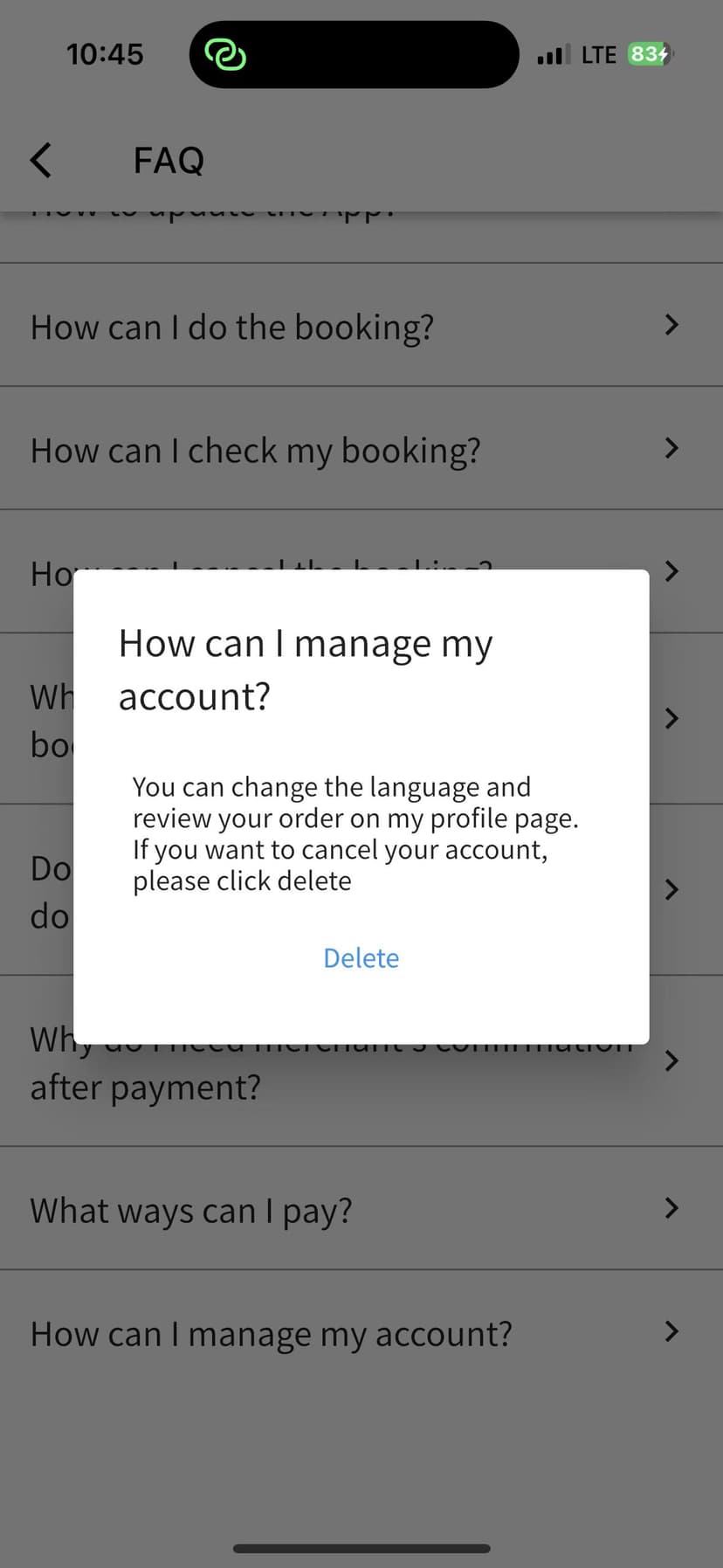
Task: Select the "What ways can I pay?" item
Action: click(191, 1212)
